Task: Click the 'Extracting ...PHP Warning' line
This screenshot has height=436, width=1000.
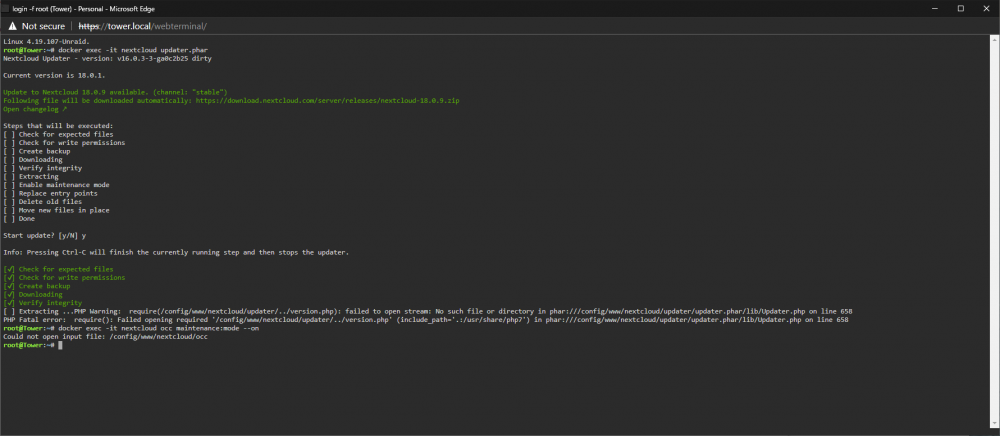Action: click(427, 312)
